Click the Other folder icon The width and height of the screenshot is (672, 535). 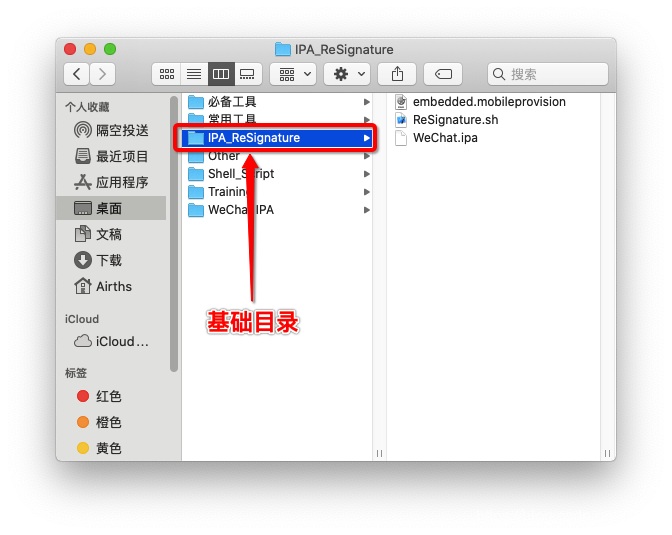pyautogui.click(x=196, y=157)
